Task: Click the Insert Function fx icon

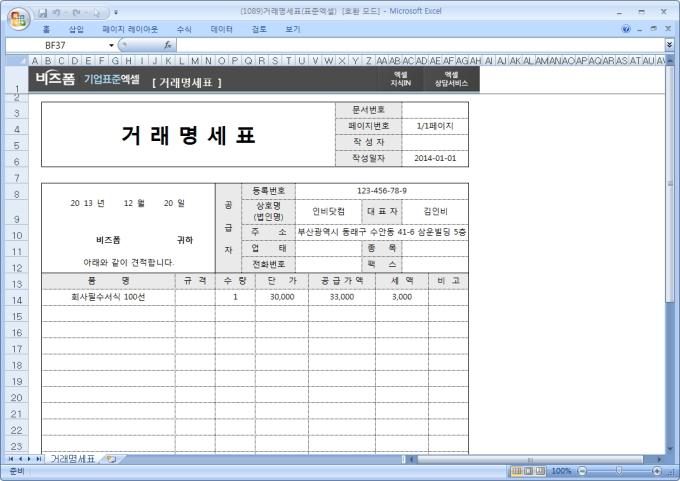Action: (x=168, y=45)
